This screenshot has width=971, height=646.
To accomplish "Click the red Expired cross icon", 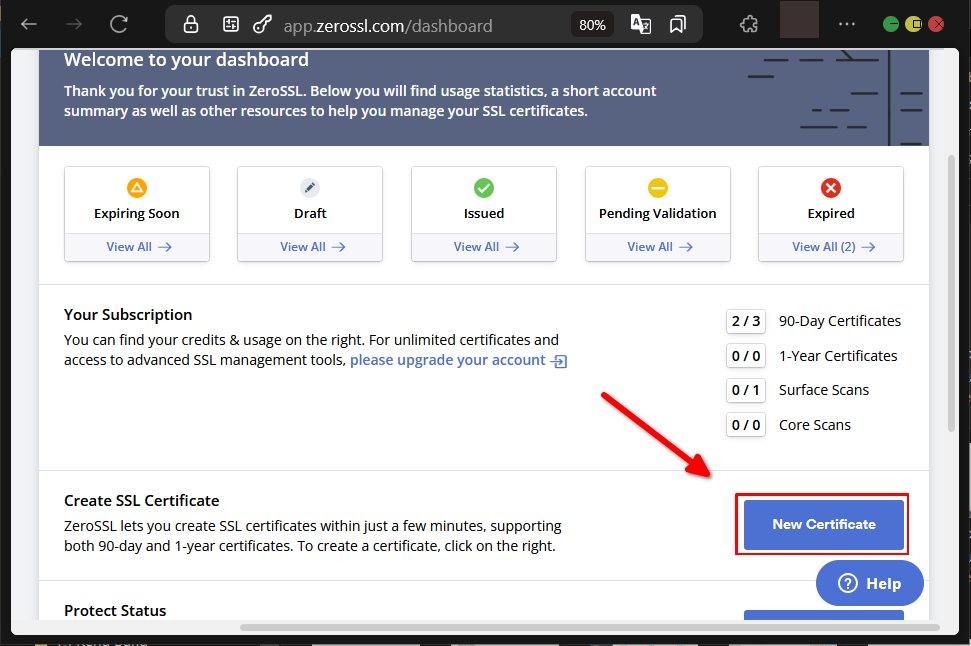I will [831, 188].
